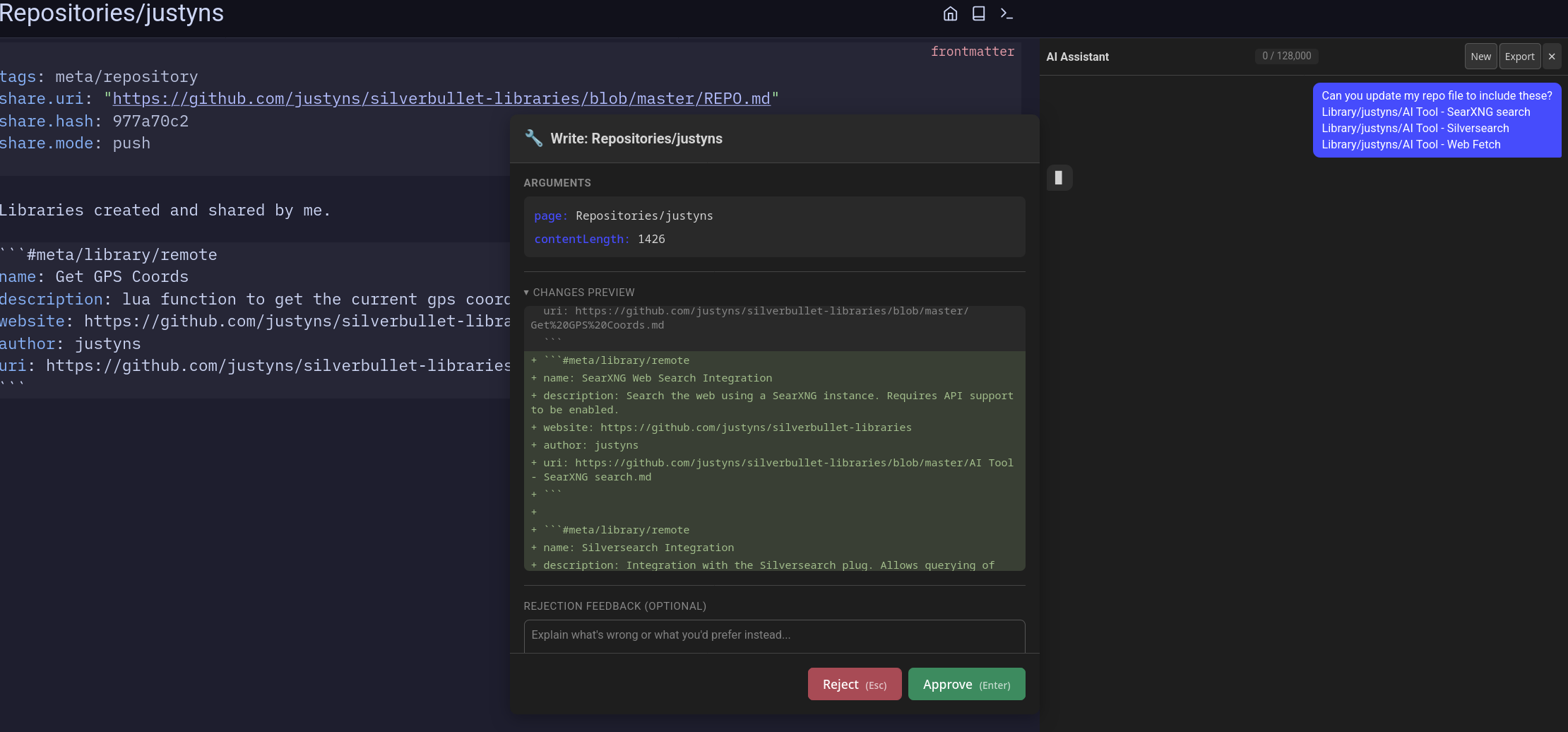Viewport: 1568px width, 732px height.
Task: Click the 0 / 128,000 token counter
Action: (1286, 56)
